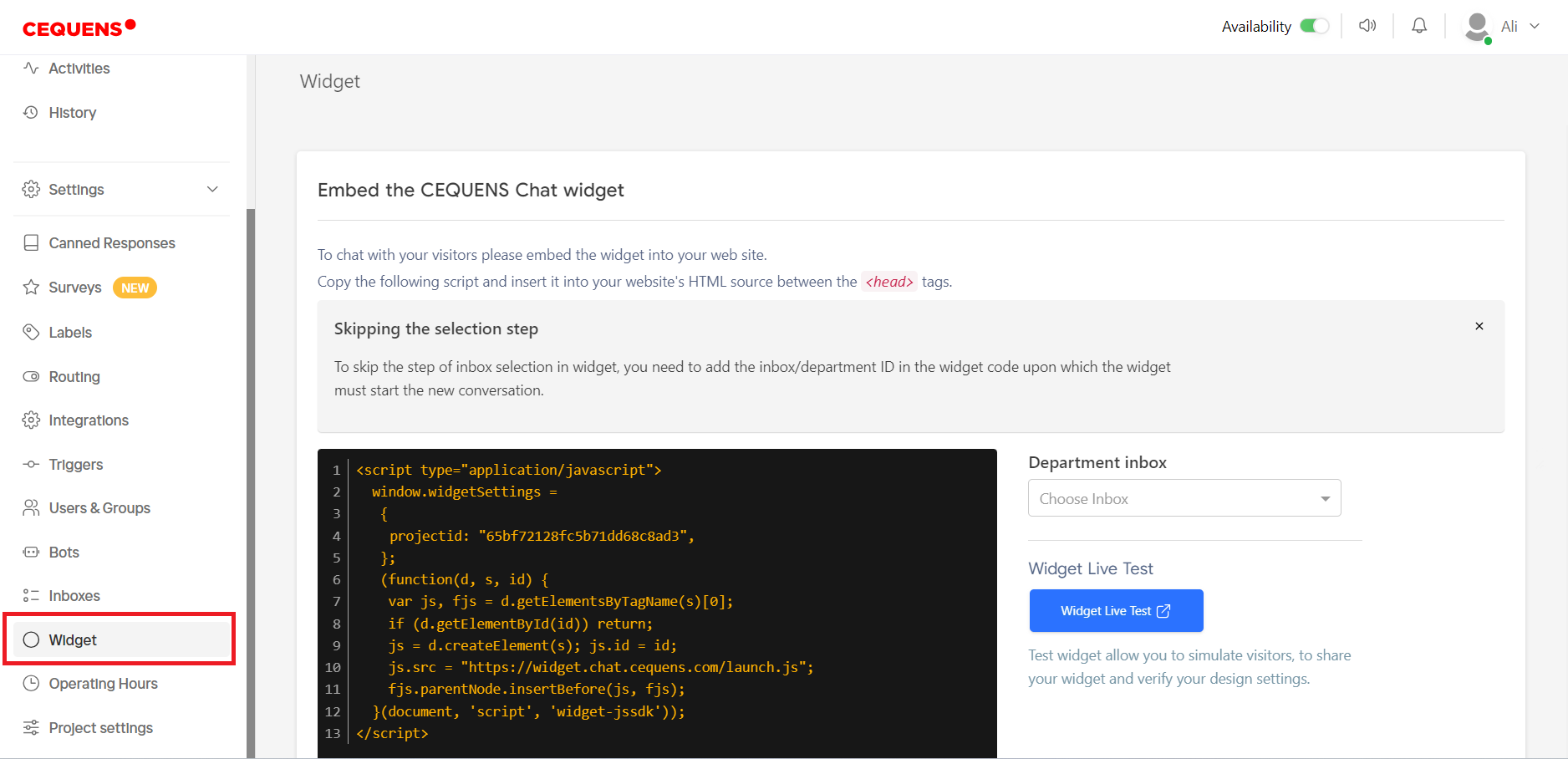This screenshot has width=1568, height=759.
Task: Click the launch.js URL code line
Action: coord(601,667)
